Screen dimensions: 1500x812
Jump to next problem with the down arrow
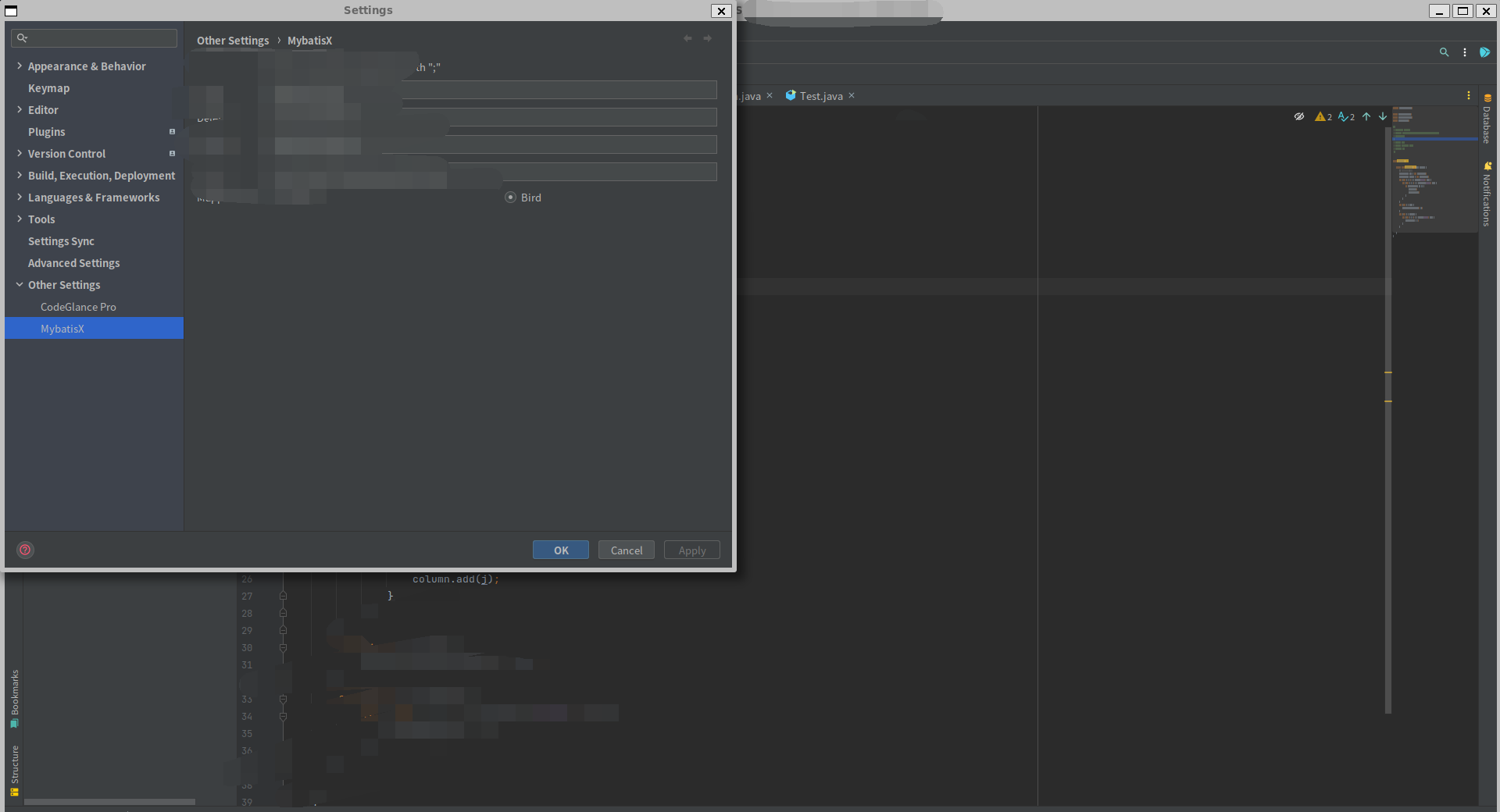[1383, 116]
